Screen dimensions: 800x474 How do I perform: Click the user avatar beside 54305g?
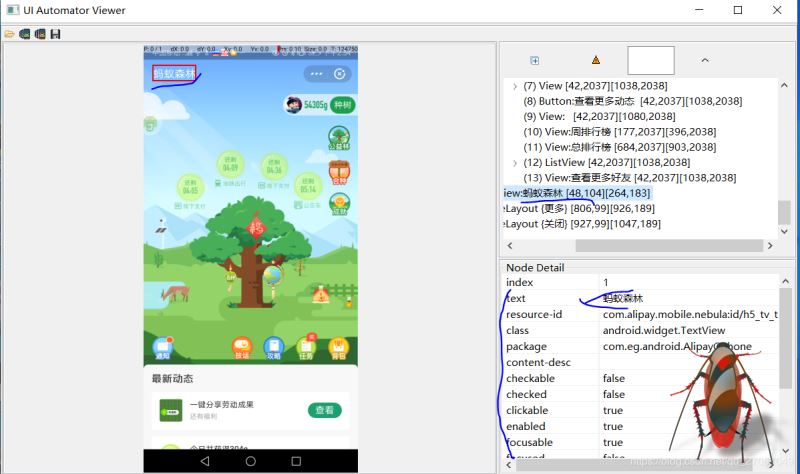[x=293, y=105]
